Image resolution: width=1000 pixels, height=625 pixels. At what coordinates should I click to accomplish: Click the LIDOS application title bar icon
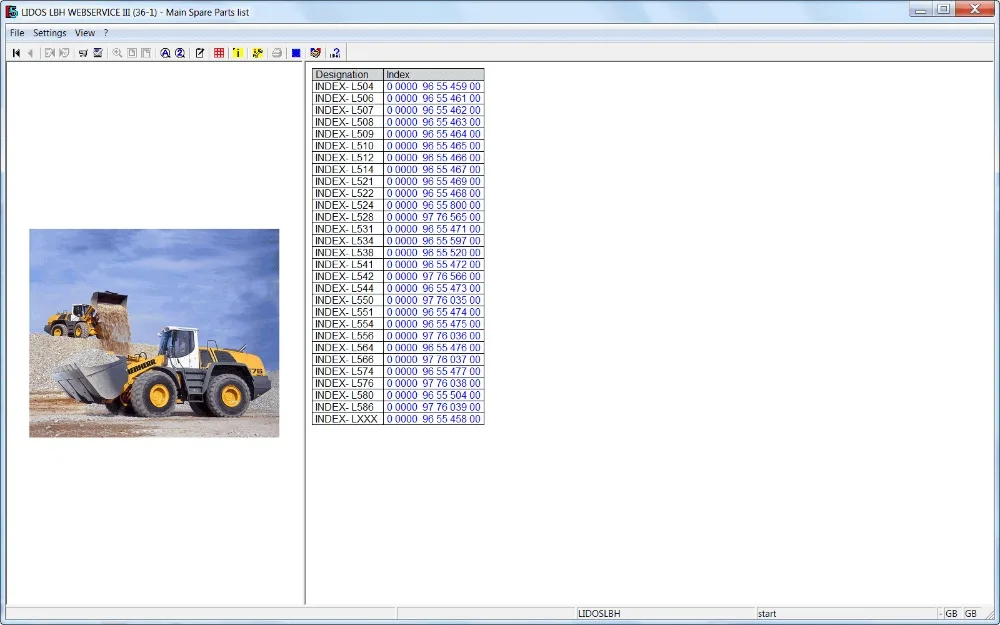[11, 11]
